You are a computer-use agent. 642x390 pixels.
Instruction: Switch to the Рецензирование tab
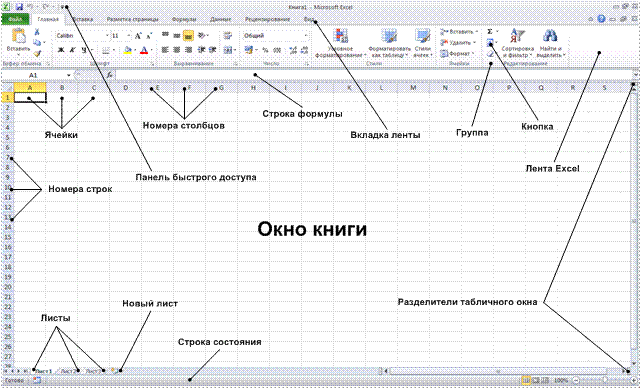[267, 19]
